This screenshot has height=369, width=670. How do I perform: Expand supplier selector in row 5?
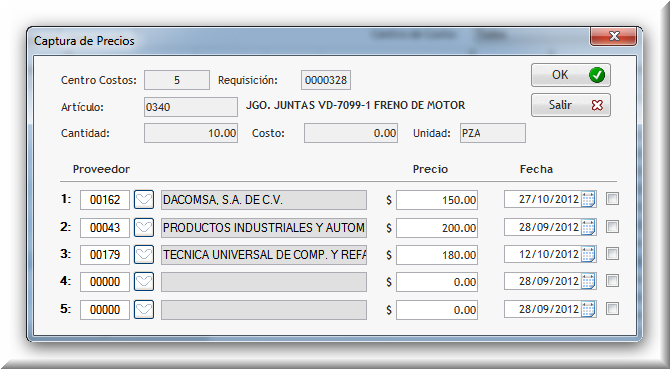[144, 310]
